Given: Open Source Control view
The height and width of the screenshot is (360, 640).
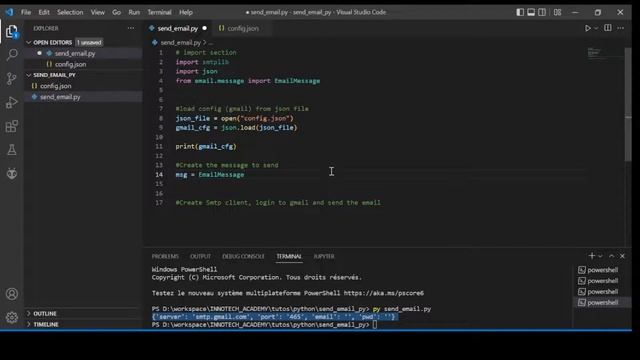Looking at the screenshot, I should tap(12, 78).
